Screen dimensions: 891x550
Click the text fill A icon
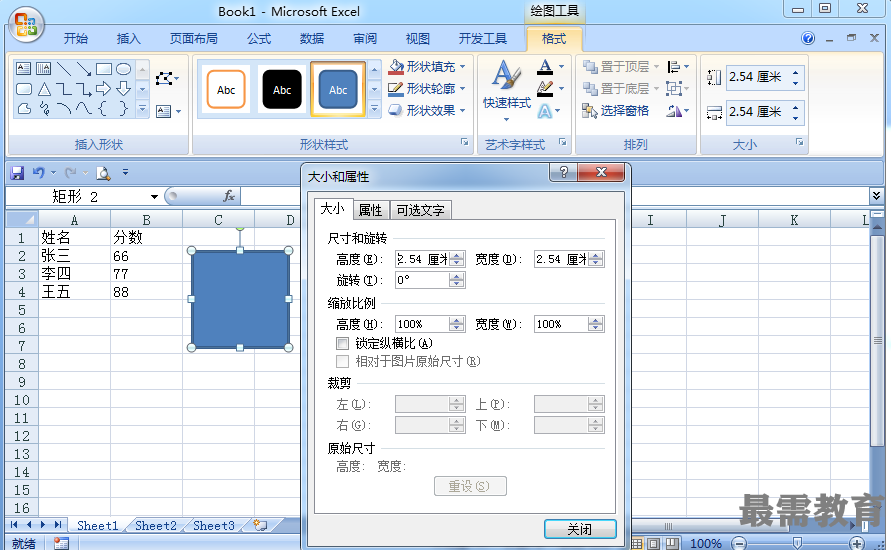545,66
